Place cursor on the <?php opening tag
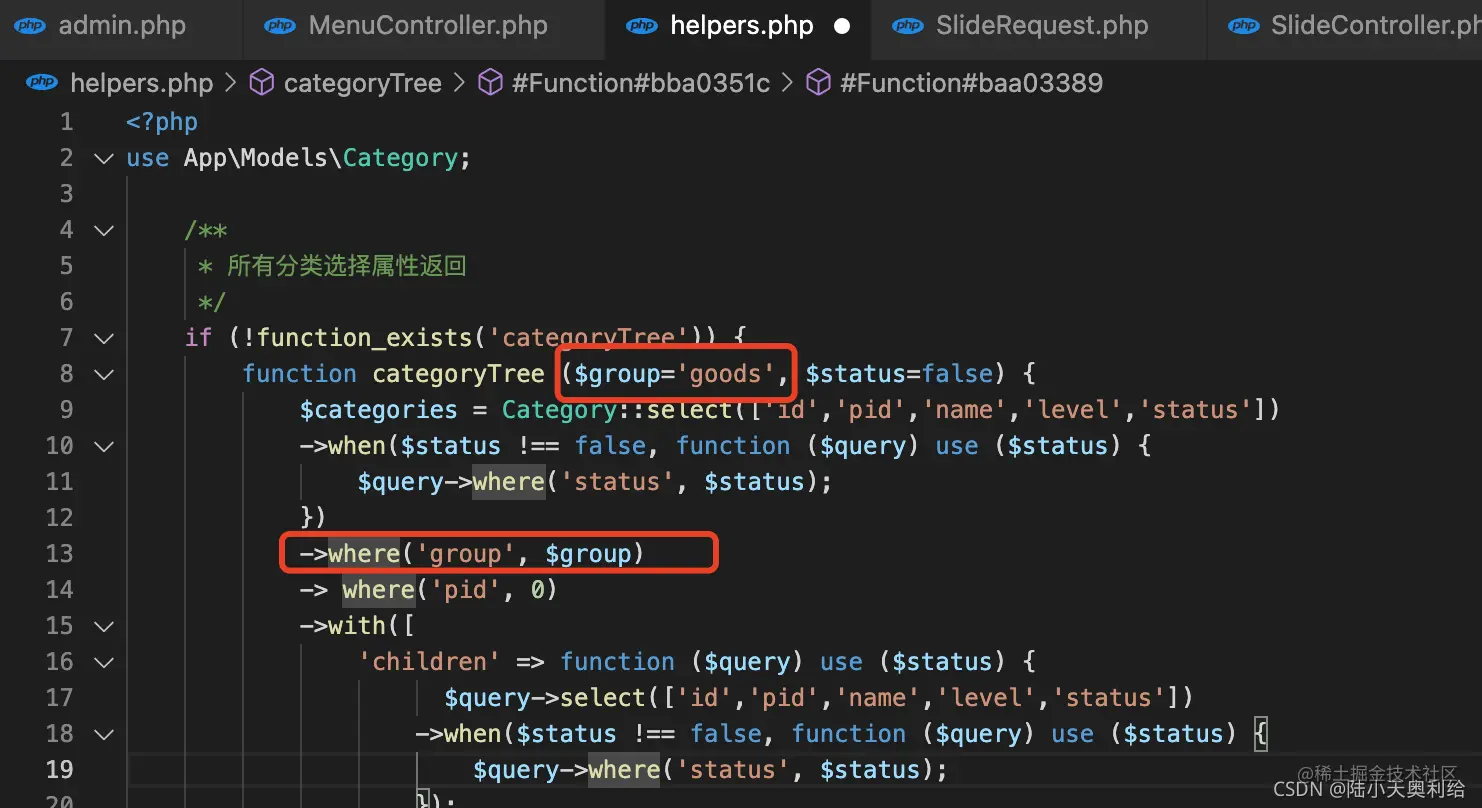Screen dimensions: 1482x808 click(162, 122)
